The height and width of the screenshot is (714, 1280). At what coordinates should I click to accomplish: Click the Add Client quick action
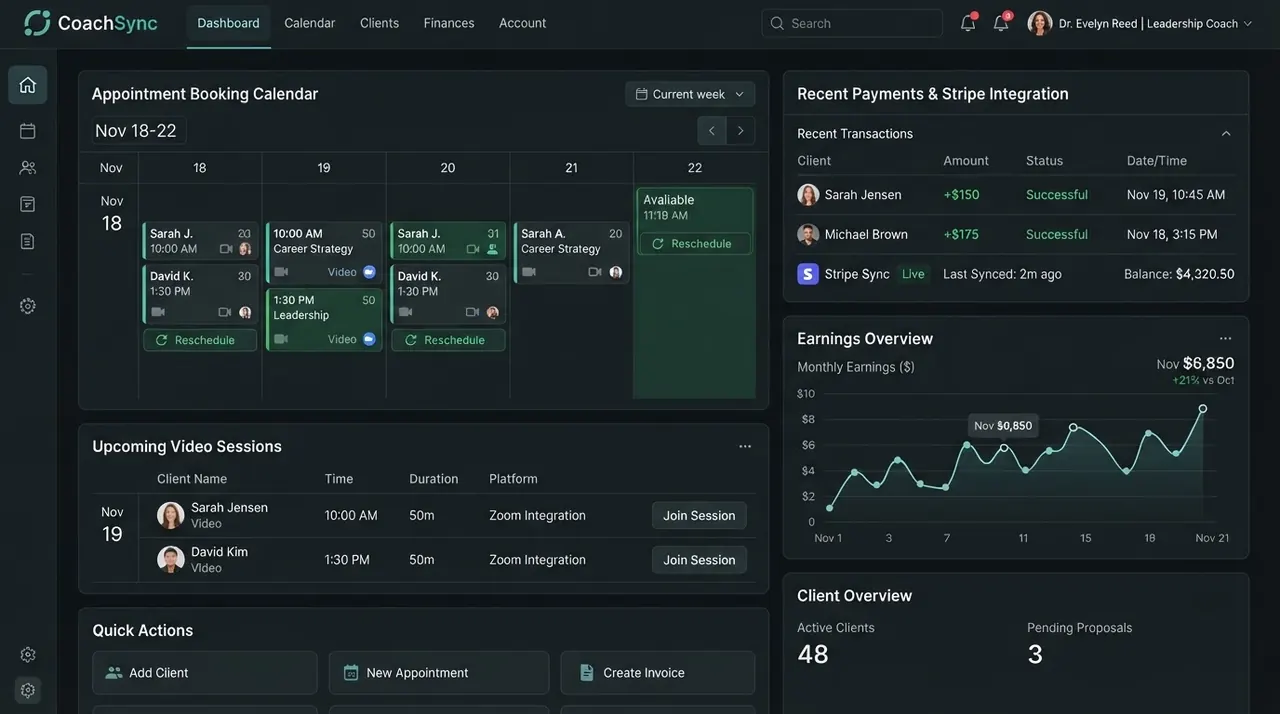click(x=205, y=673)
